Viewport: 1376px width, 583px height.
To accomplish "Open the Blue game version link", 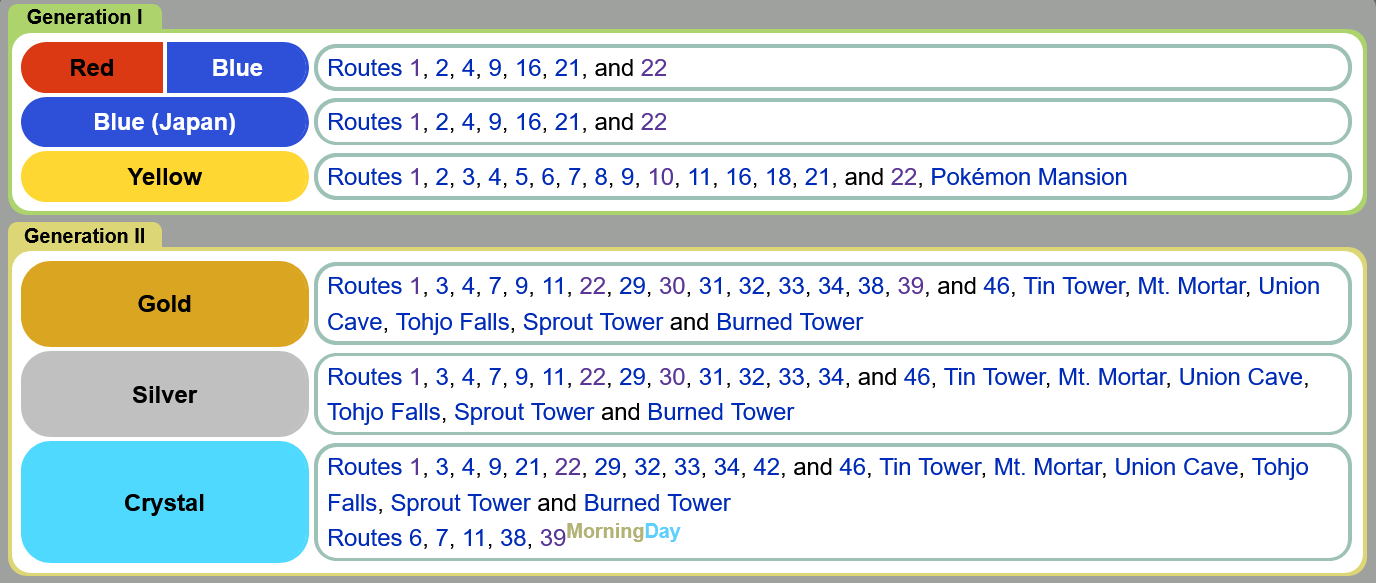I will 237,68.
